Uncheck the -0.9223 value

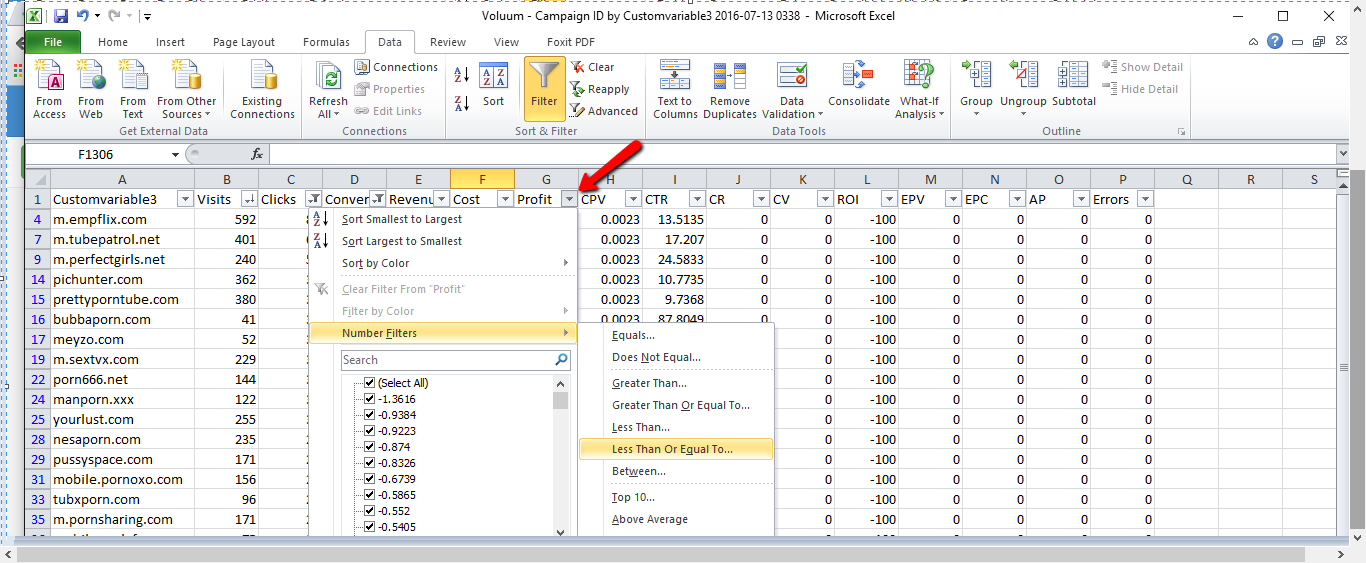tap(370, 431)
